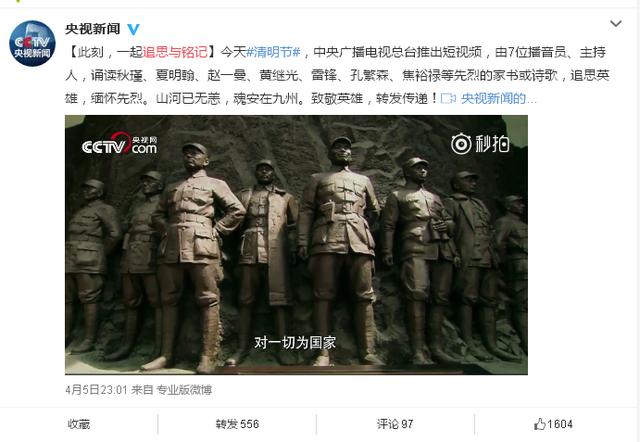Play the sculpture video thumbnail

click(x=296, y=245)
